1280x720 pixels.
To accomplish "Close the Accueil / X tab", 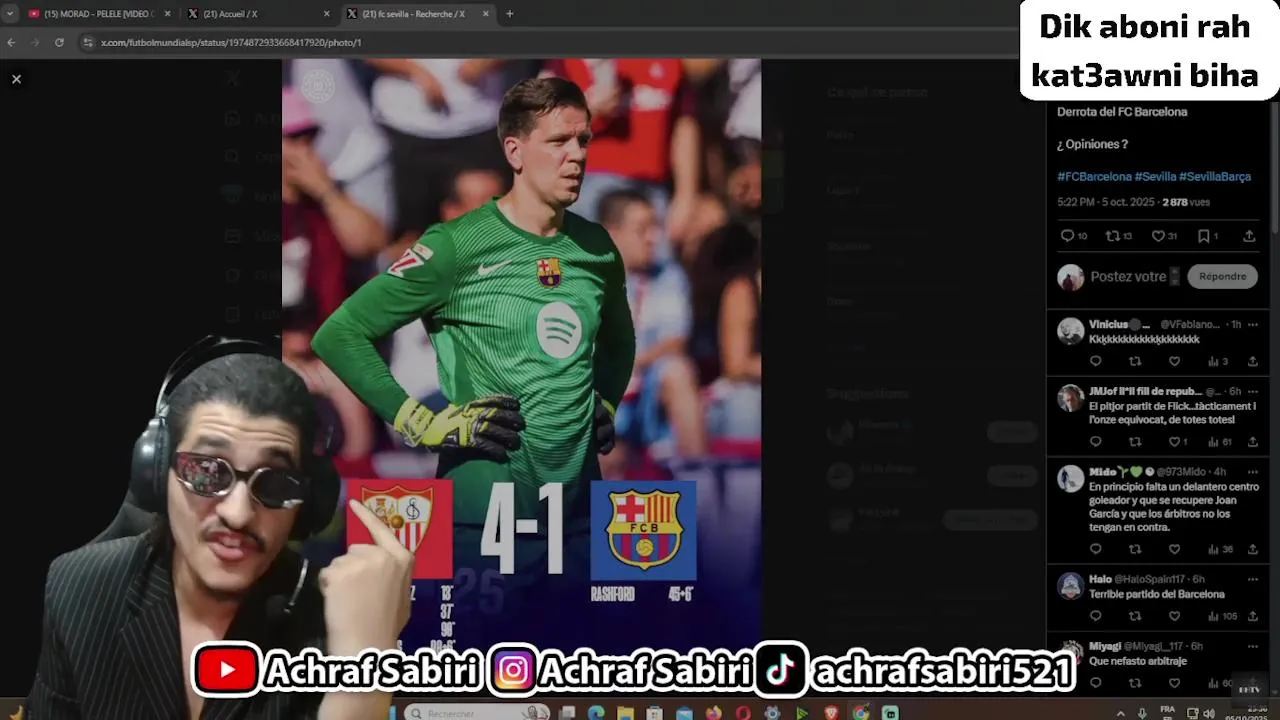I will pyautogui.click(x=326, y=14).
